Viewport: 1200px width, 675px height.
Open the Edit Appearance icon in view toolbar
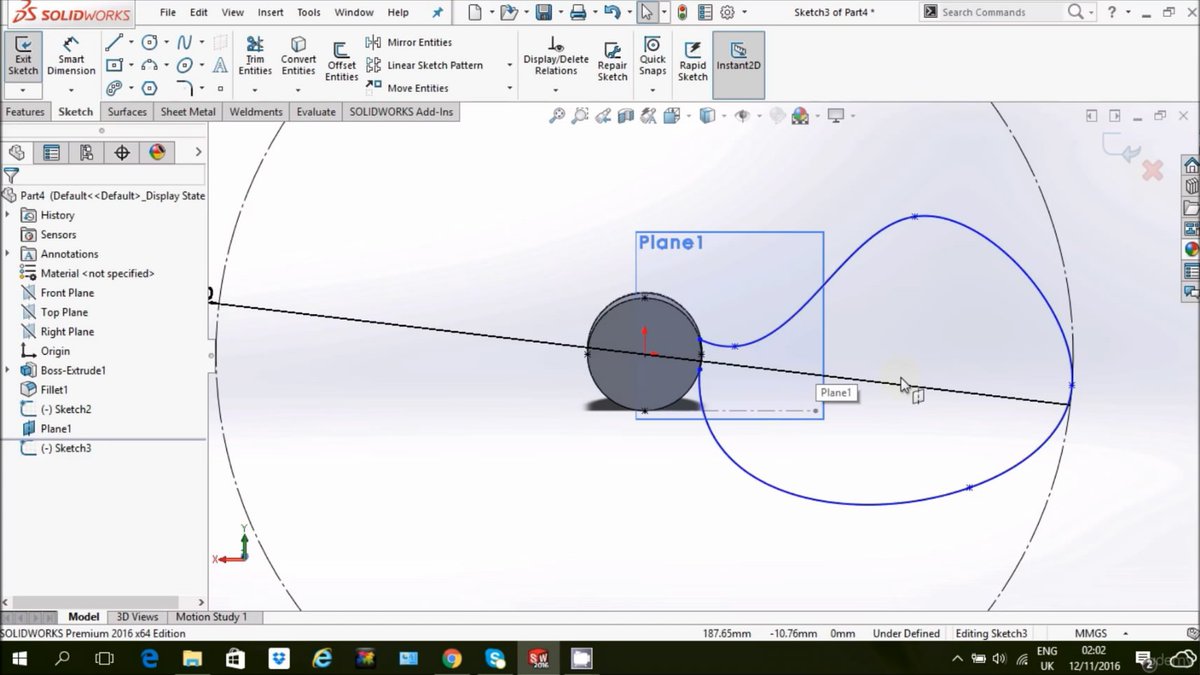(777, 116)
